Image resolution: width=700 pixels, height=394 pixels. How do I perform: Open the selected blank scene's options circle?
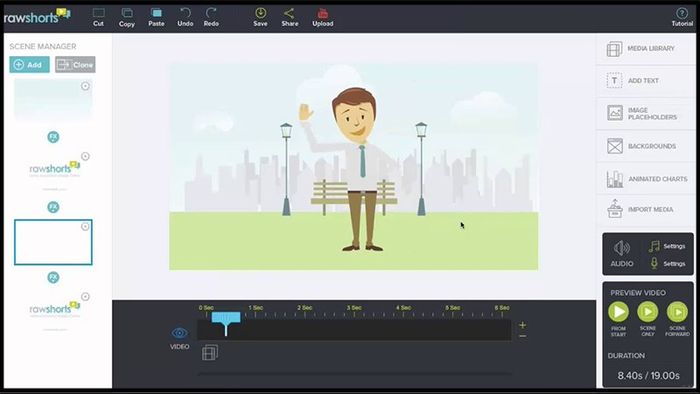click(x=85, y=227)
